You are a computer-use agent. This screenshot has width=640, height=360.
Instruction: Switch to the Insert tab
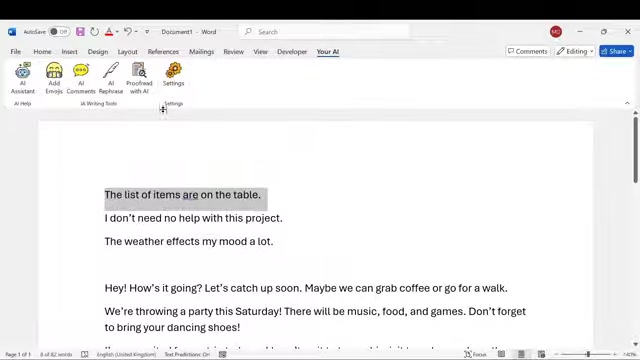[69, 51]
